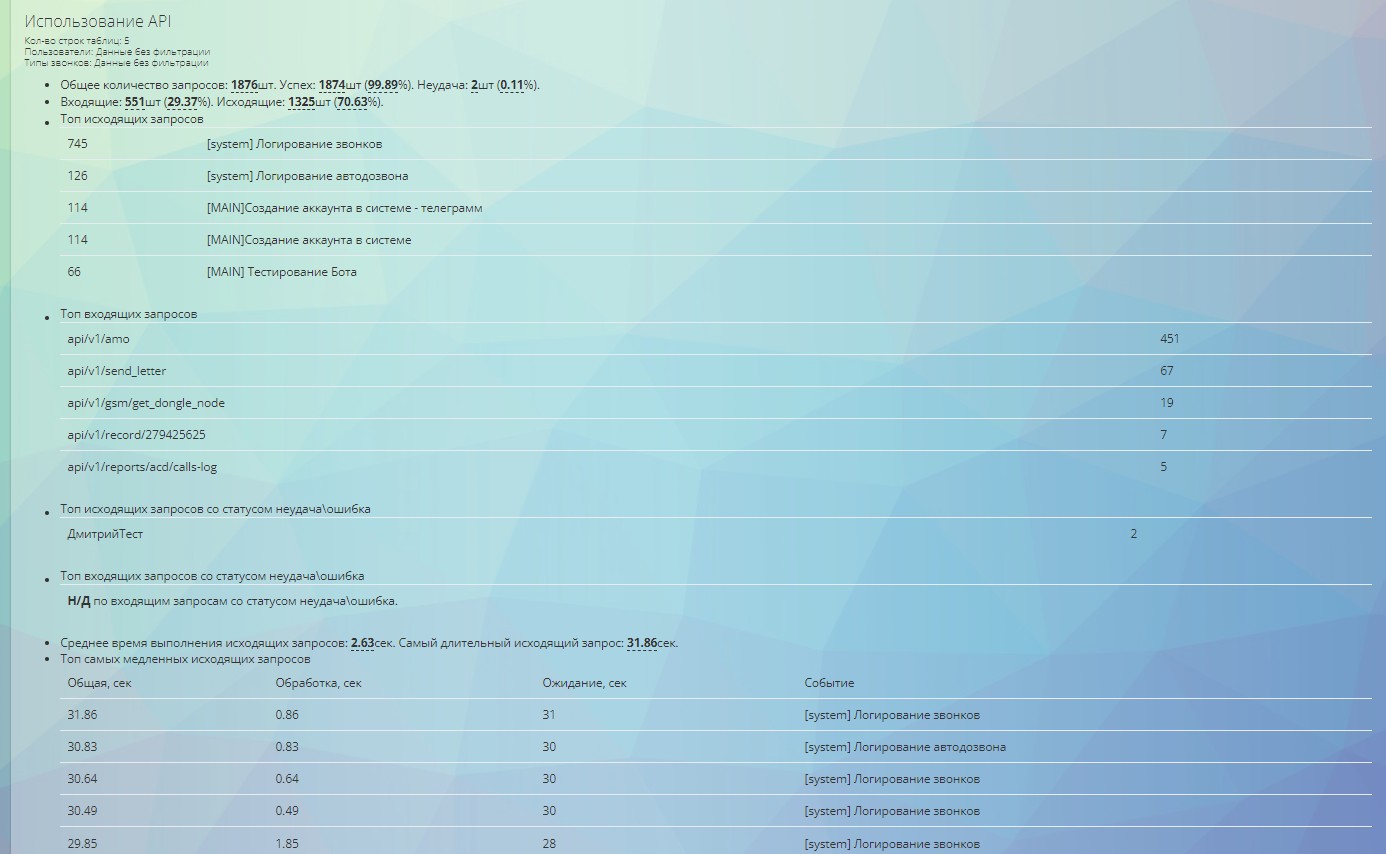Click the api/v1/gsm/get_dongle_node entry
1386x854 pixels.
[x=146, y=403]
